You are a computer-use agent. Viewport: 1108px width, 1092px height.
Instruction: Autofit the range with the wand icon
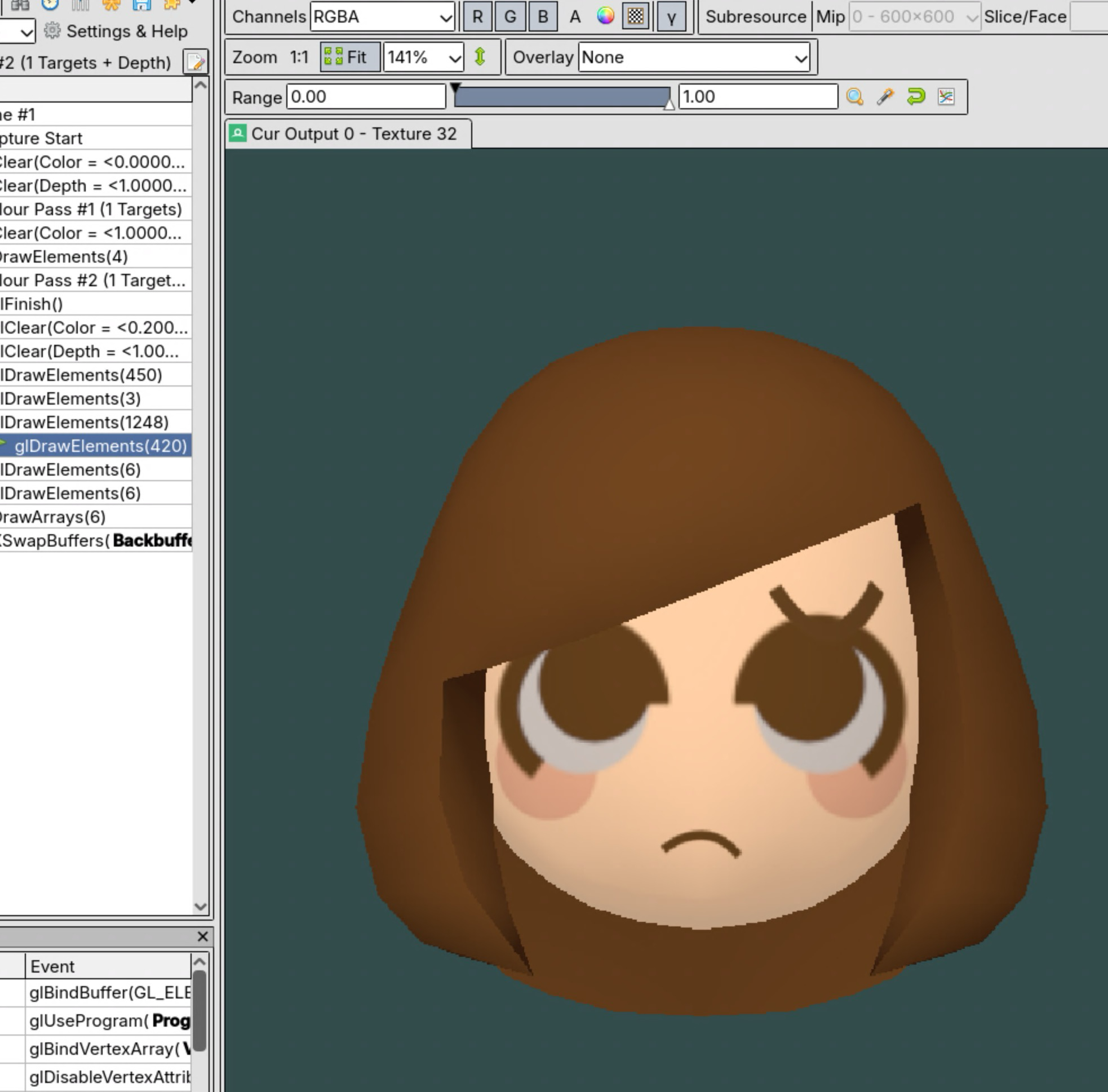(885, 96)
